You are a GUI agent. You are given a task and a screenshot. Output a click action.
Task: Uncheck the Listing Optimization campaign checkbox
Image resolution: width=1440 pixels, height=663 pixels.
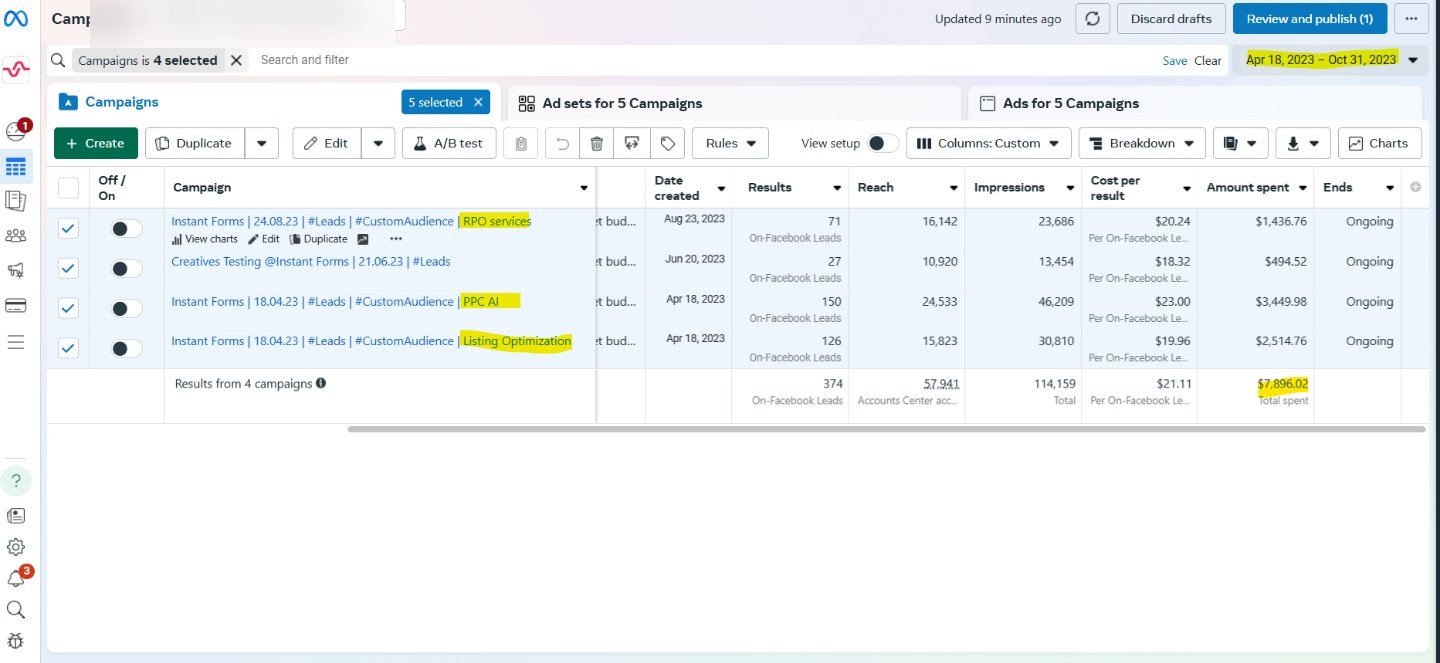coord(68,348)
